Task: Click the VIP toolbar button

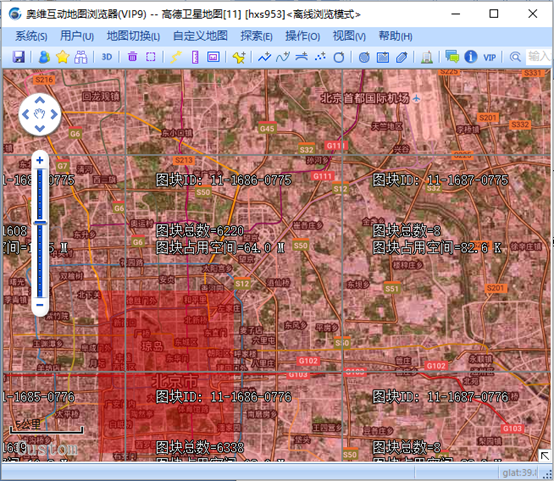Action: point(489,57)
